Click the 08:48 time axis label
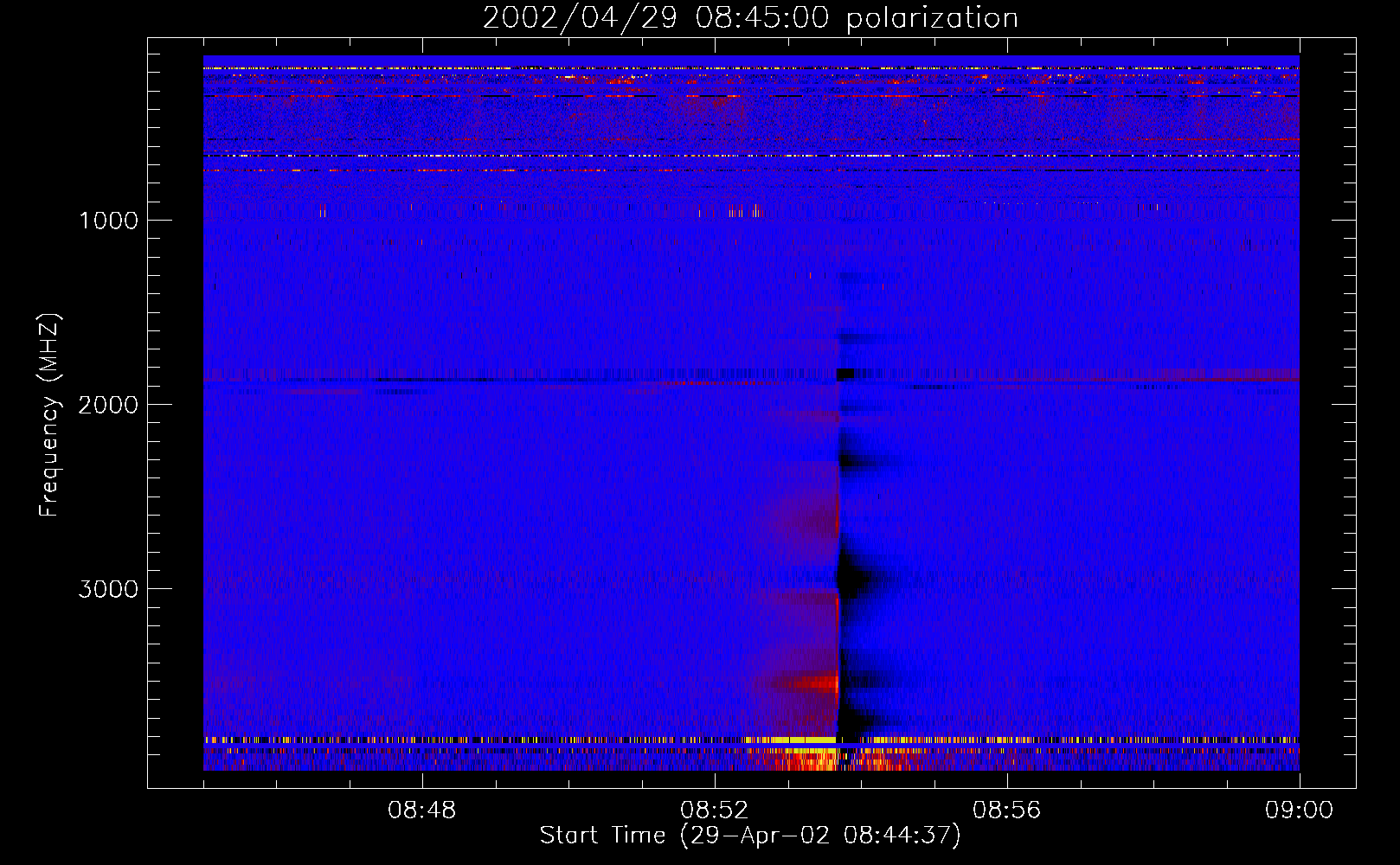Screen dimensions: 1400x865 (422, 811)
